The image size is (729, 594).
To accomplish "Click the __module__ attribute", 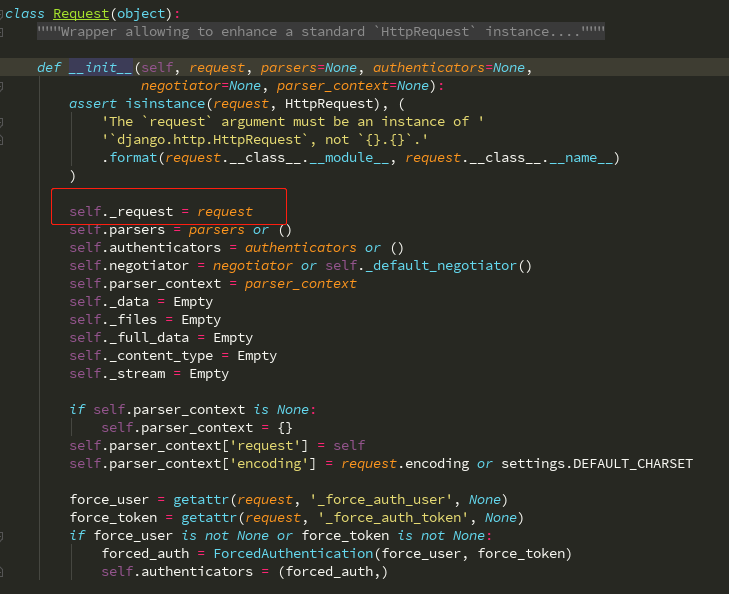I will [x=349, y=158].
